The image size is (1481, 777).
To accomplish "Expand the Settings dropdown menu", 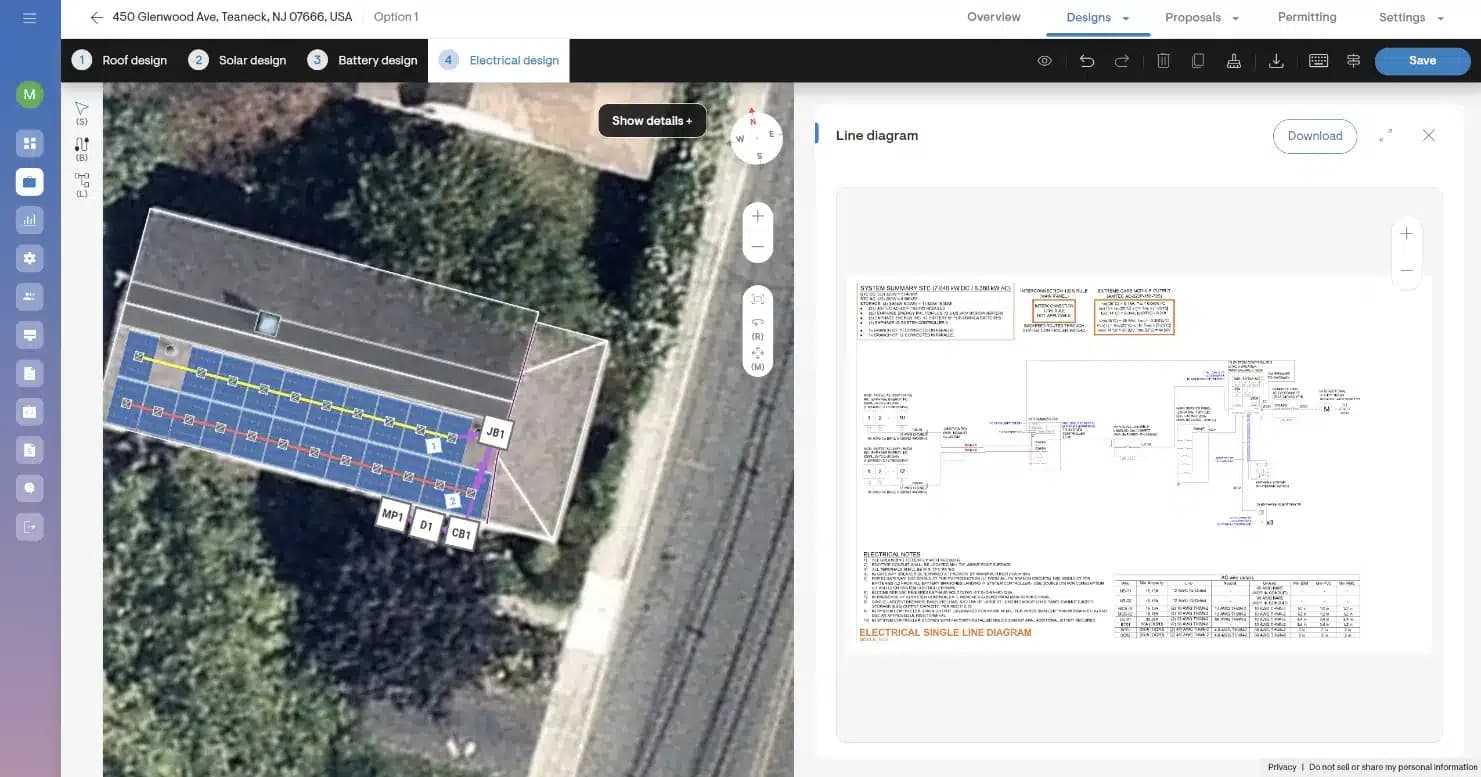I will pyautogui.click(x=1440, y=18).
